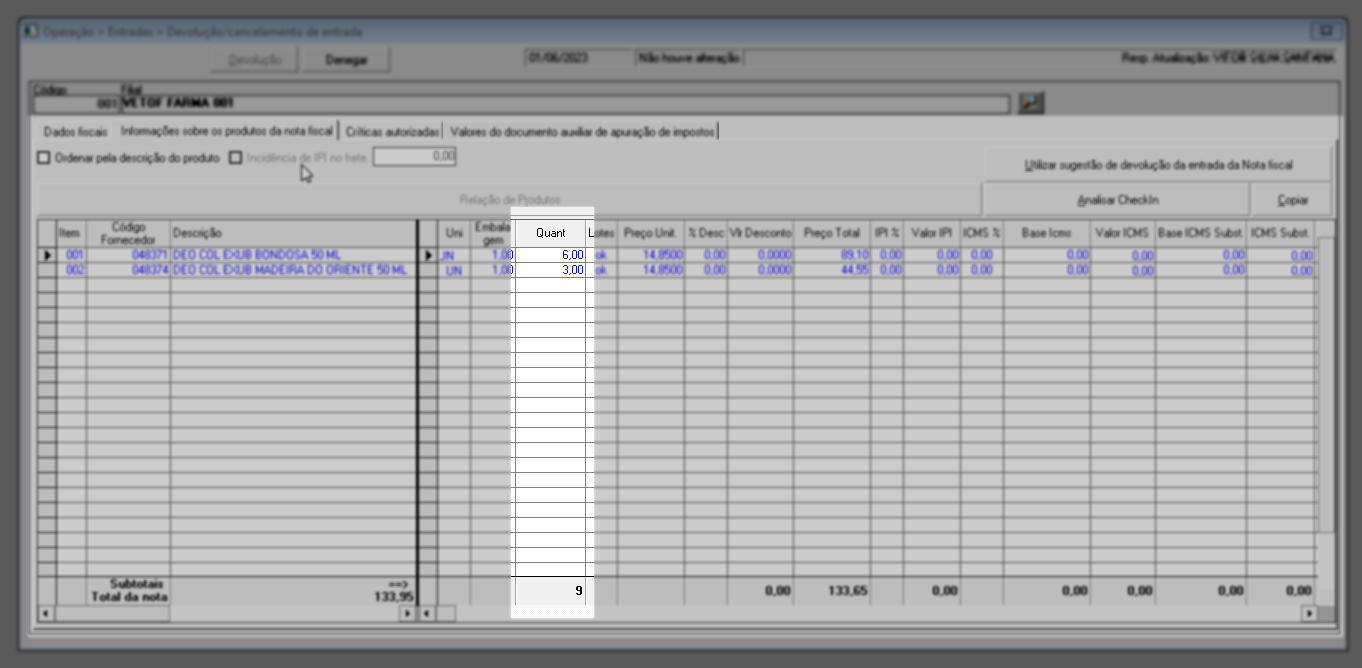Click item number 001 cell
Image resolution: width=1362 pixels, height=668 pixels.
point(72,256)
